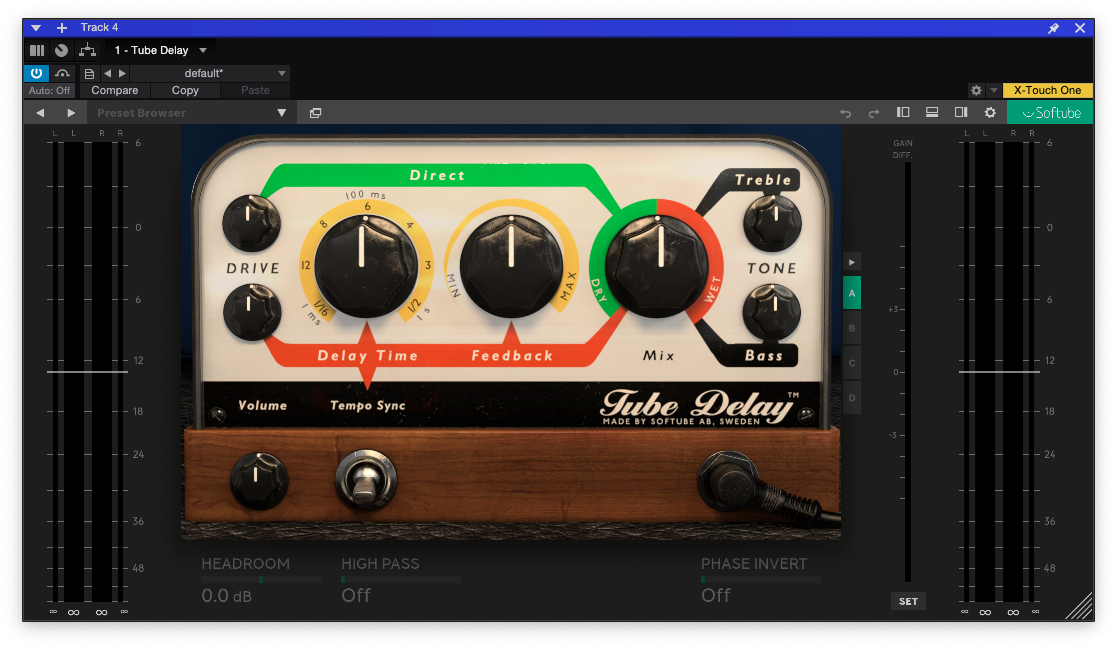Click the automation mode icon
Image resolution: width=1117 pixels, height=648 pixels.
point(63,73)
